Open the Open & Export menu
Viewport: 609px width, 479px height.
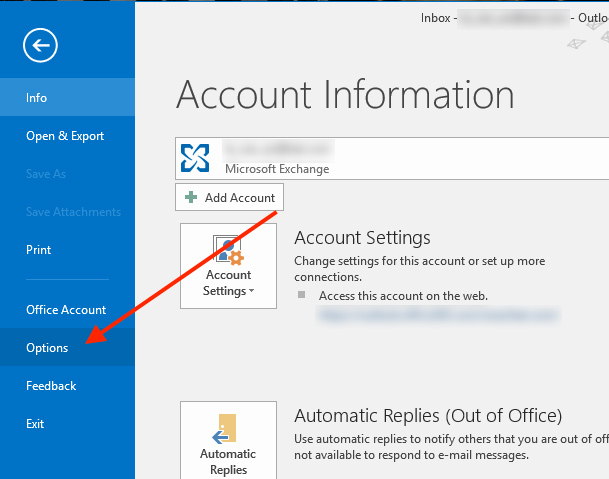(x=65, y=136)
